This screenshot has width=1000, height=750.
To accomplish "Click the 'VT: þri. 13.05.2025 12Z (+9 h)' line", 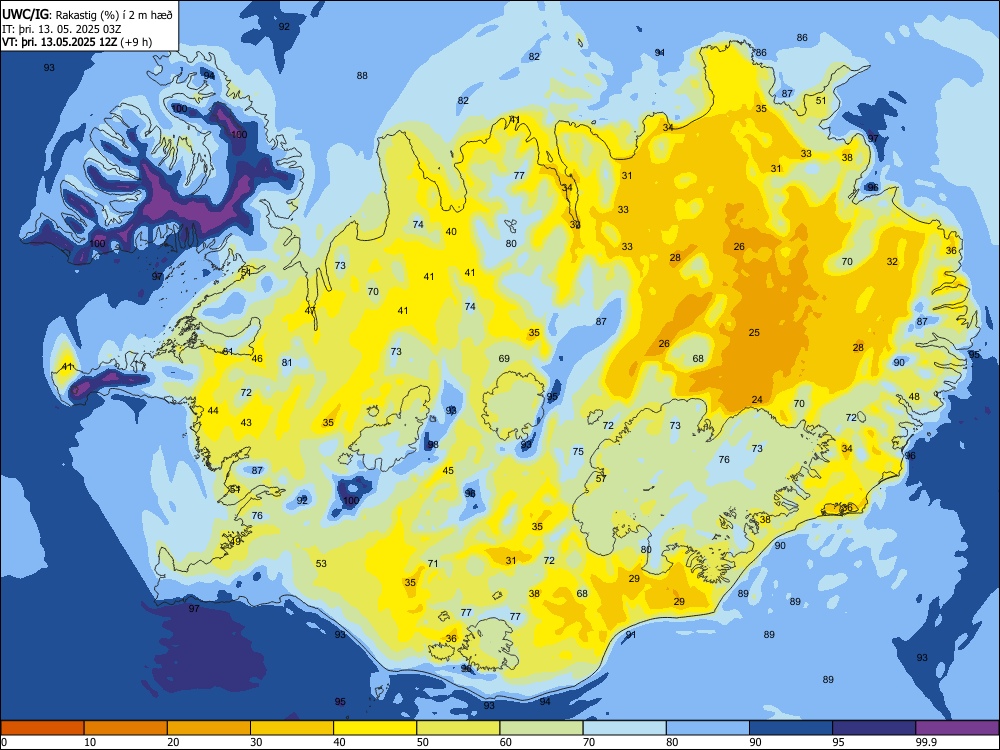I will point(77,42).
